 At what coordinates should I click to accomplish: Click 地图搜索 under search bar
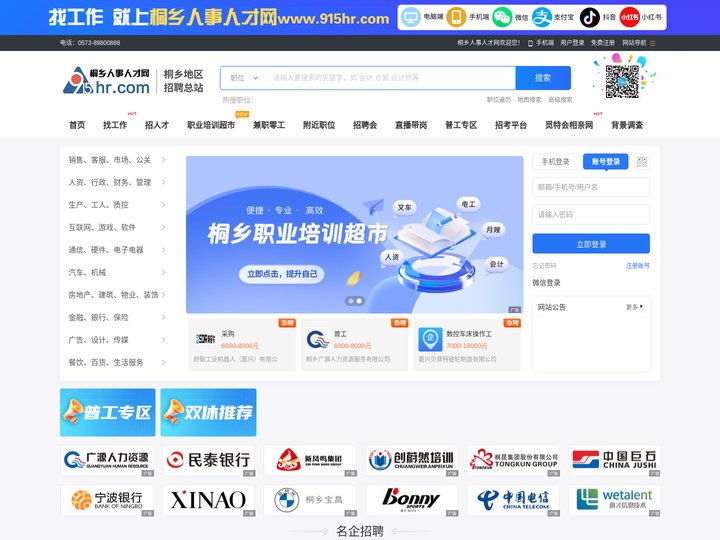(x=529, y=100)
